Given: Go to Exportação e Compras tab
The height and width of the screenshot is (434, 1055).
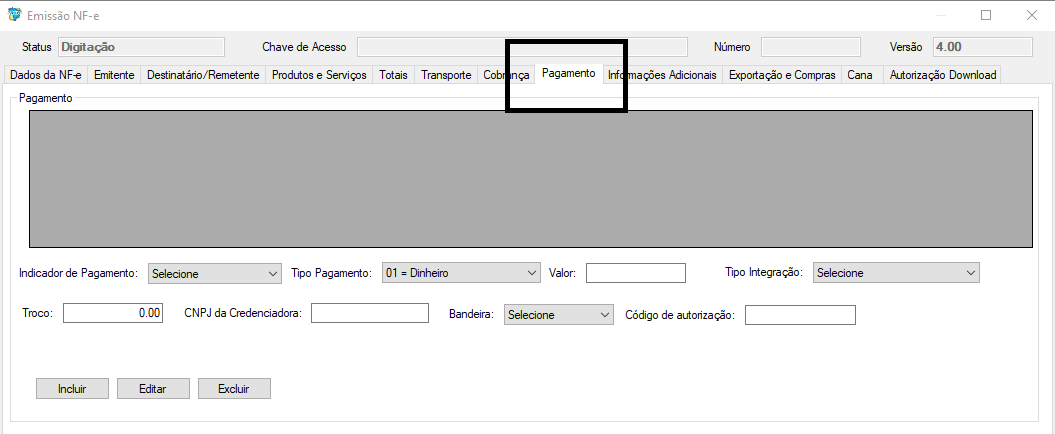Looking at the screenshot, I should (782, 75).
